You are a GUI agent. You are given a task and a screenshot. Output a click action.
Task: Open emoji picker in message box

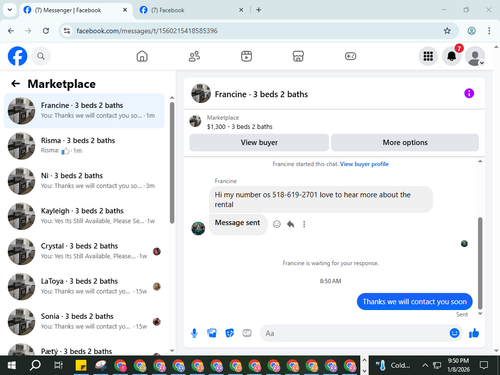(454, 333)
